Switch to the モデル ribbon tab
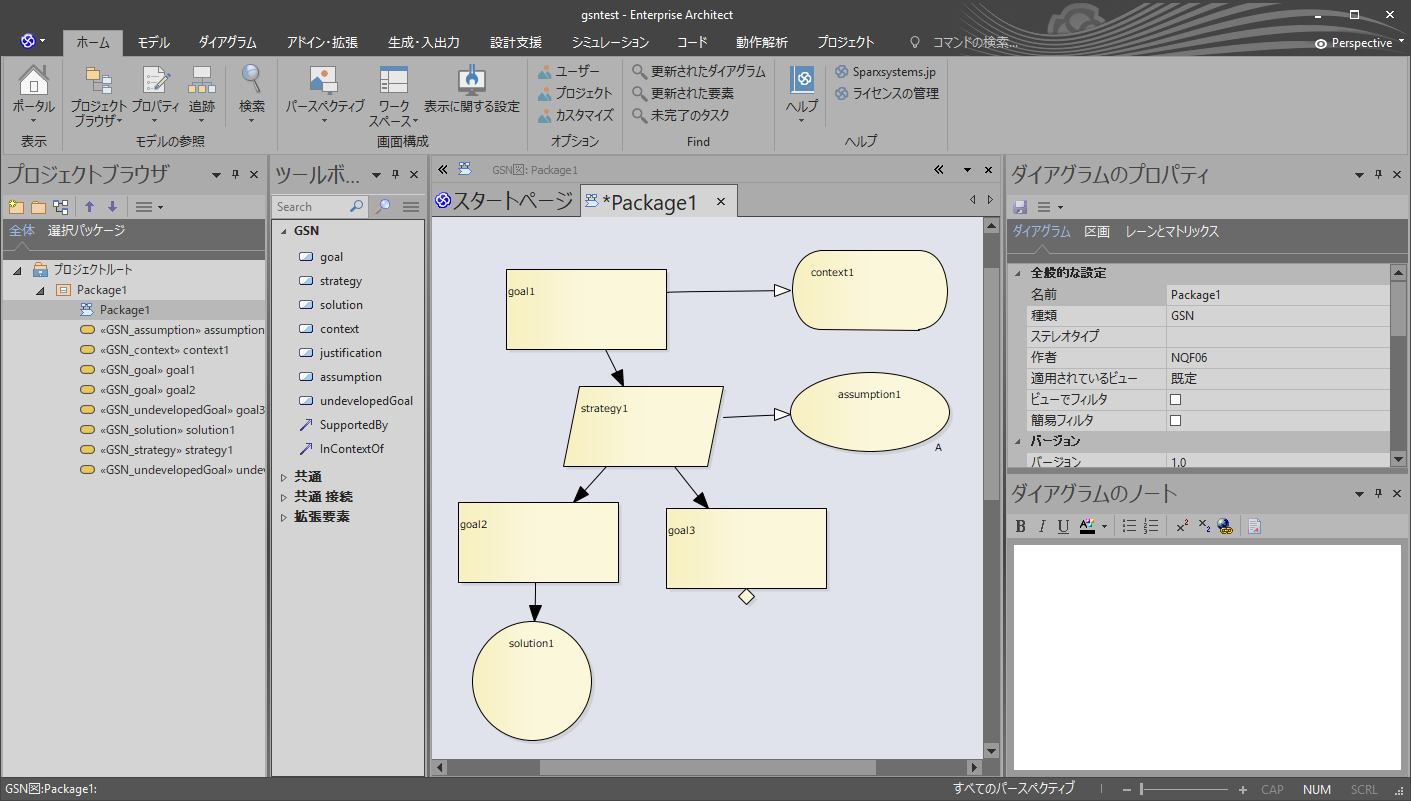The width and height of the screenshot is (1411, 801). click(x=154, y=43)
